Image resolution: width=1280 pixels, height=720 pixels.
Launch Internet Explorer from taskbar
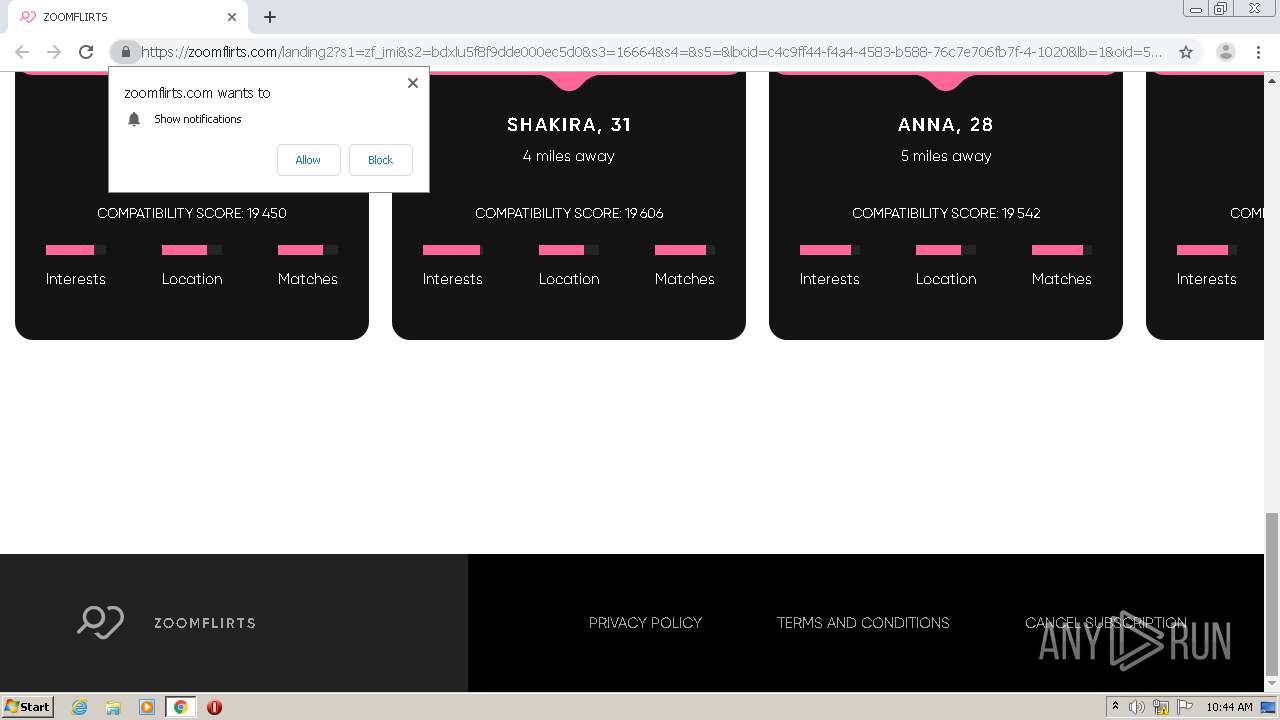click(x=79, y=707)
